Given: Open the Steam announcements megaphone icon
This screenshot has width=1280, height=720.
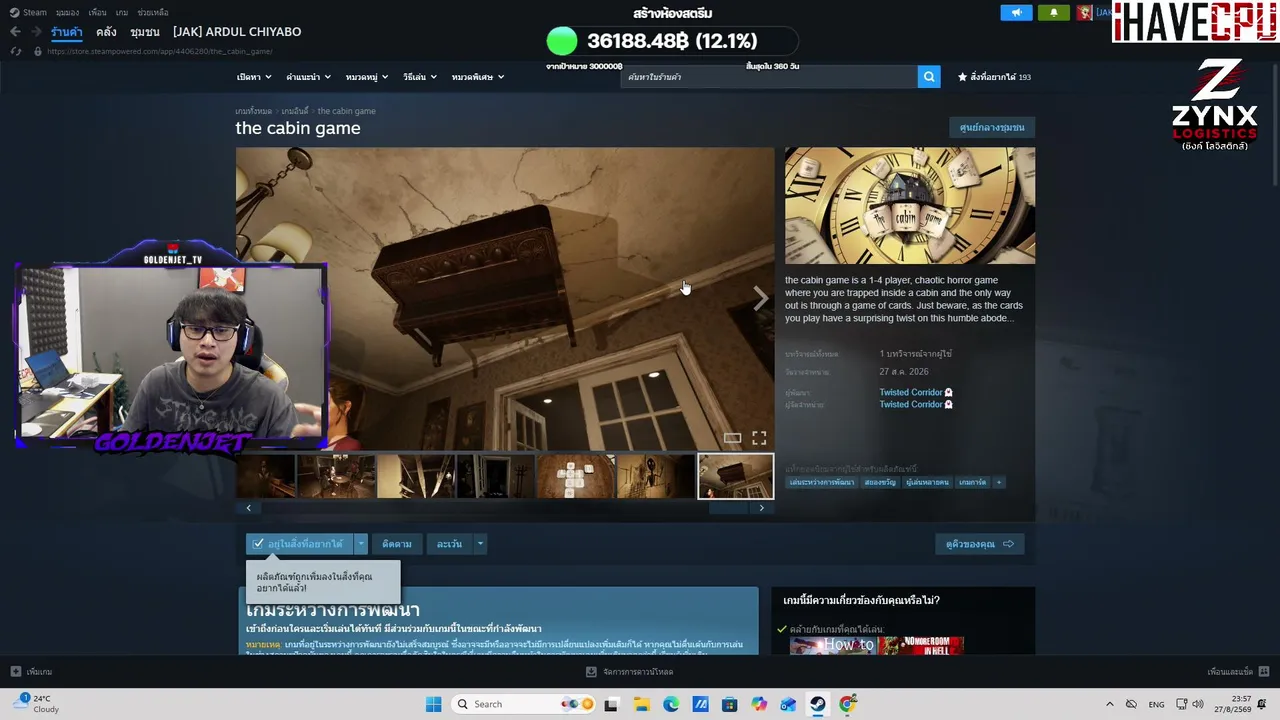Looking at the screenshot, I should 1016,12.
